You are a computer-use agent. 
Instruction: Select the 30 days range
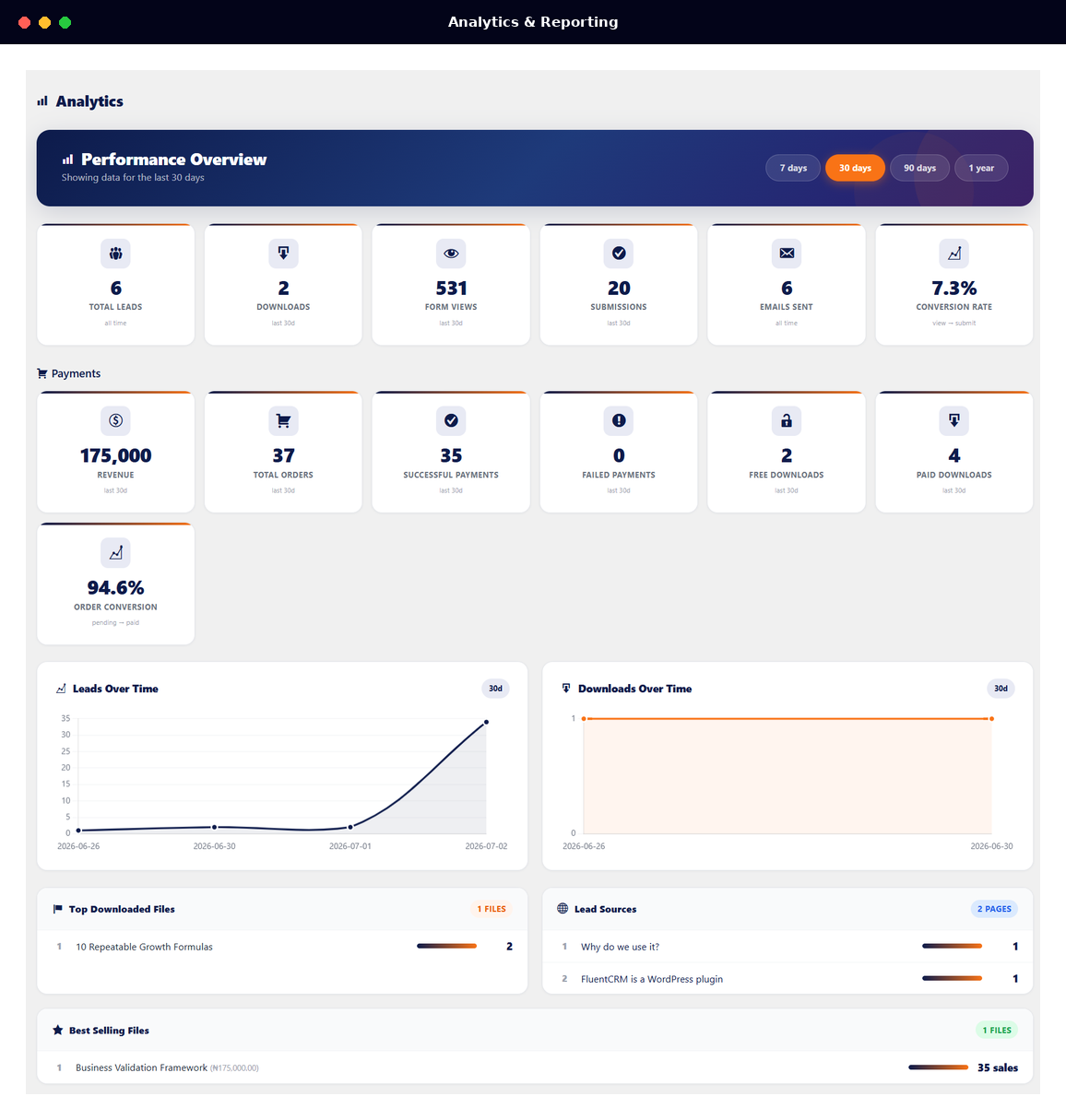pyautogui.click(x=855, y=168)
